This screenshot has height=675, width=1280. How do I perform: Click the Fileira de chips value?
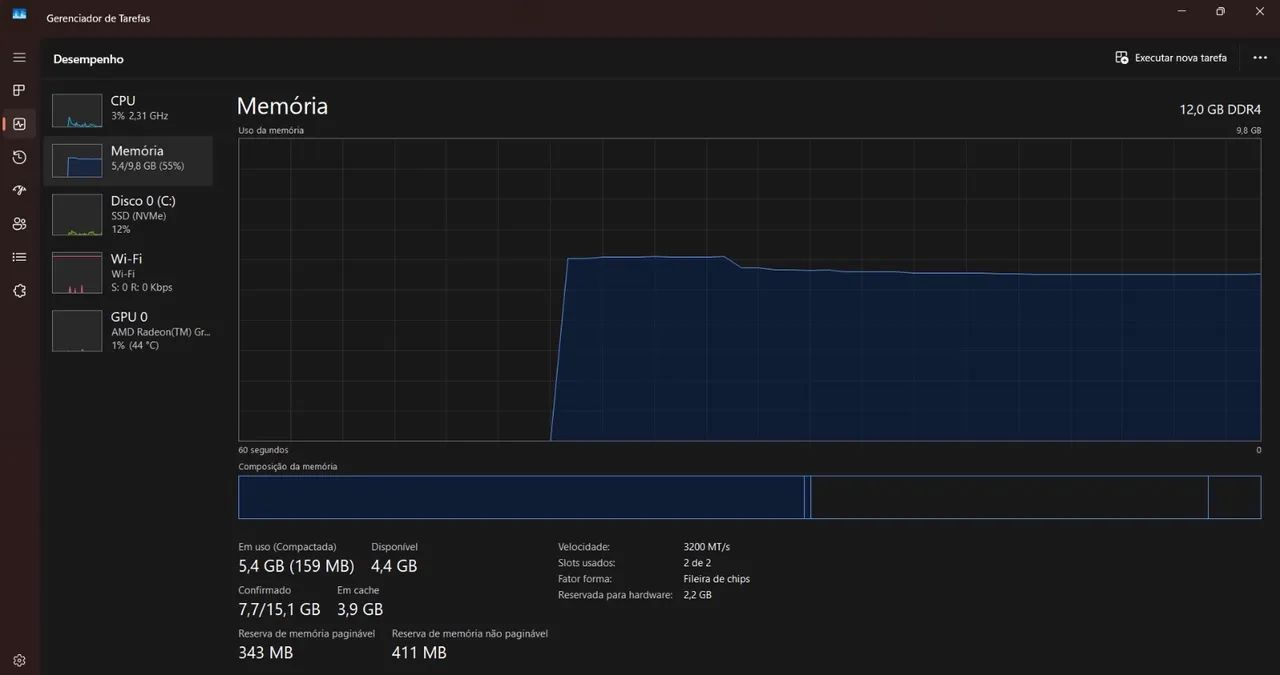click(716, 579)
